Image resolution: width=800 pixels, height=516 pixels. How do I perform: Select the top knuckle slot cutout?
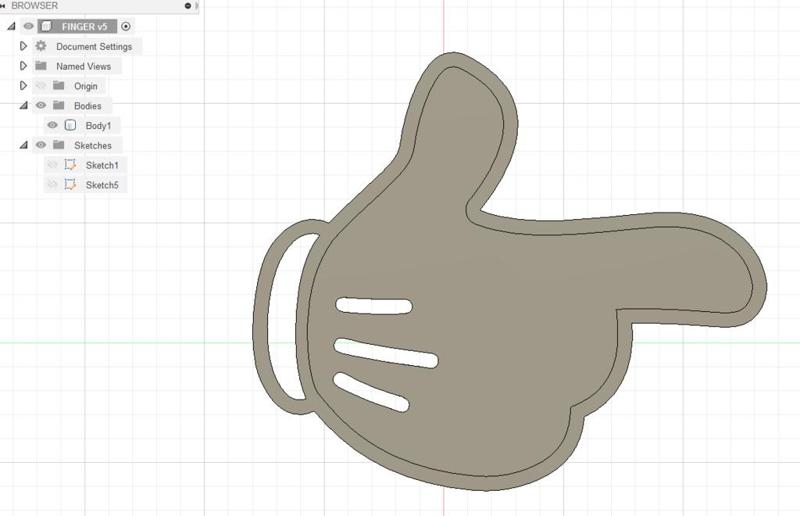click(374, 306)
